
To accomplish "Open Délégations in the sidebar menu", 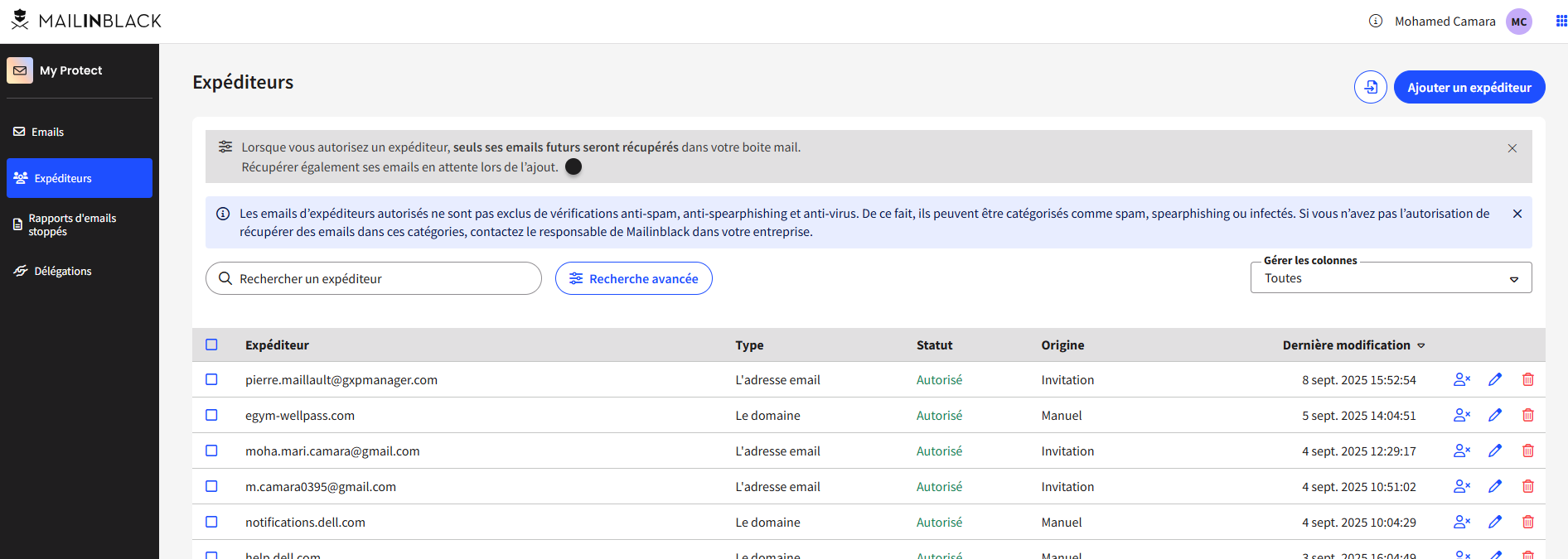I will 62,271.
